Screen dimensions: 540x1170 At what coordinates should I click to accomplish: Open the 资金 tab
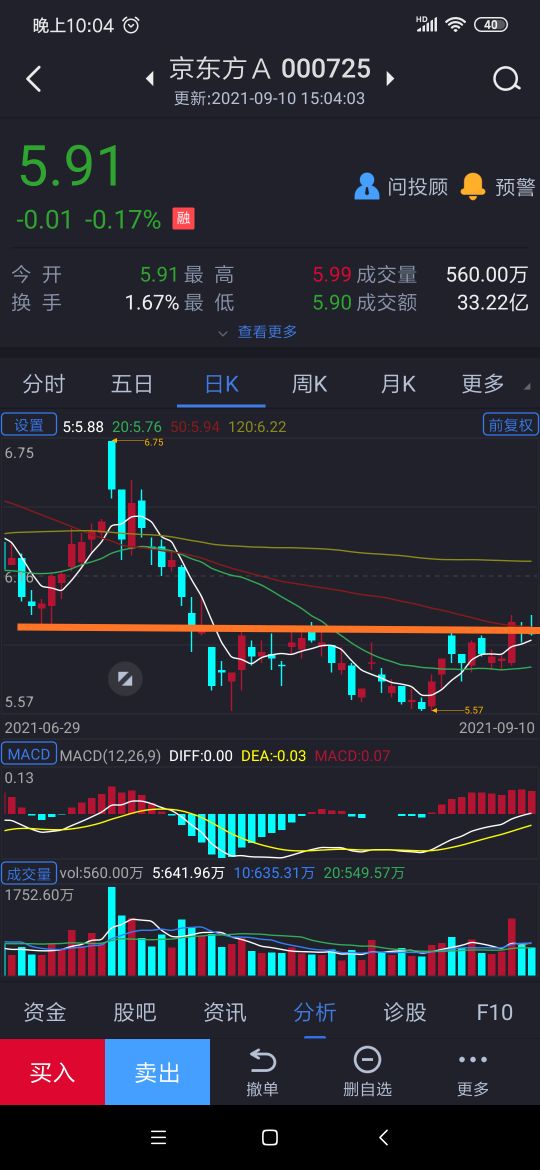[45, 1013]
